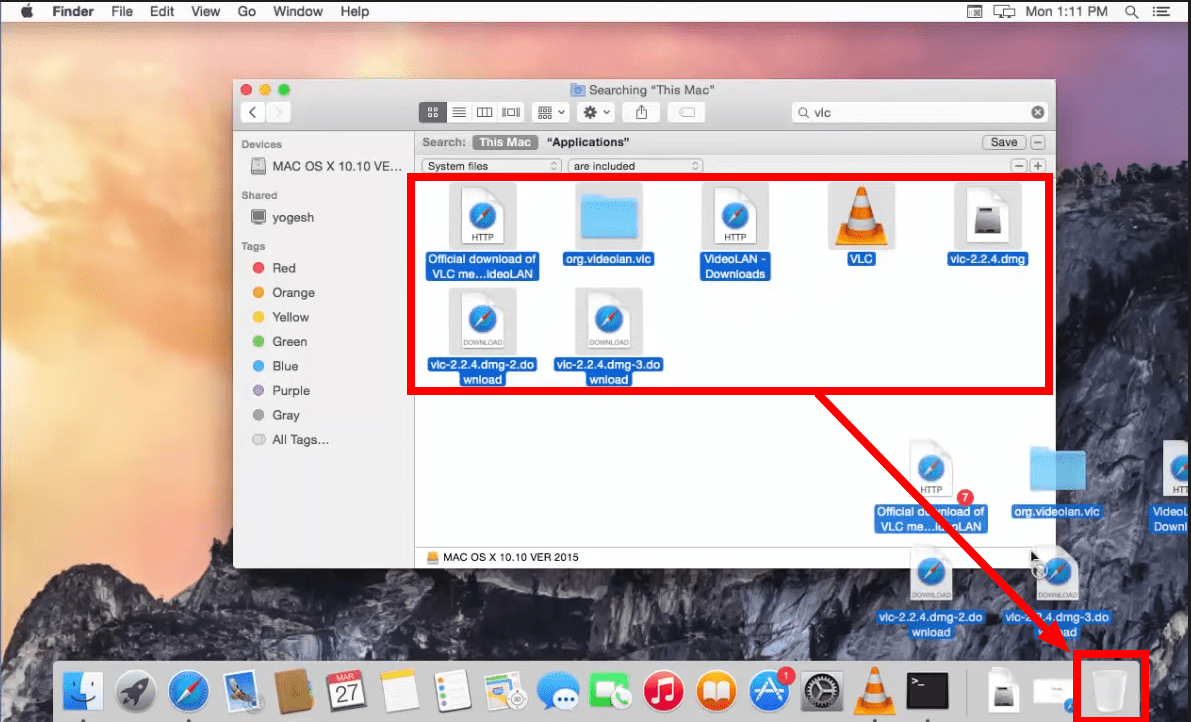Viewport: 1191px width, 722px height.
Task: Open the System files criteria dropdown
Action: click(x=491, y=166)
